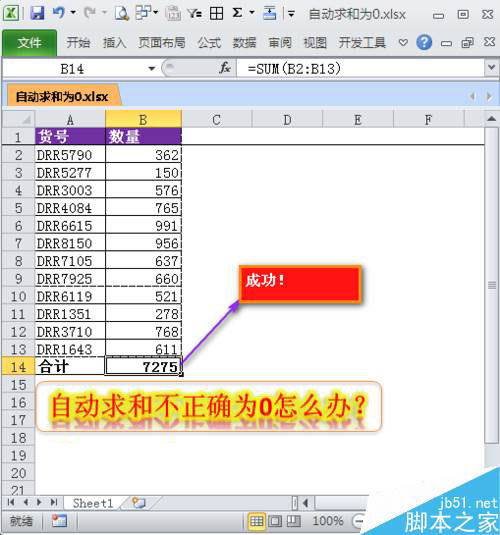The image size is (500, 535).
Task: Switch to the 插入 ribbon tab
Action: (115, 43)
